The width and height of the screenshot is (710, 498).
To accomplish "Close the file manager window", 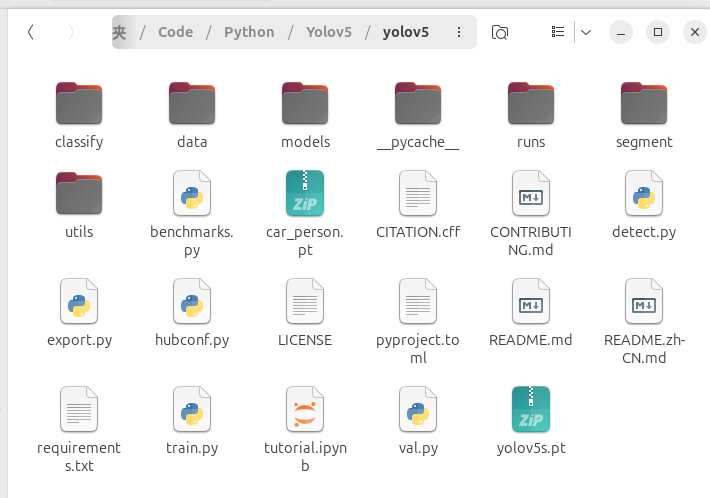I will coord(695,32).
